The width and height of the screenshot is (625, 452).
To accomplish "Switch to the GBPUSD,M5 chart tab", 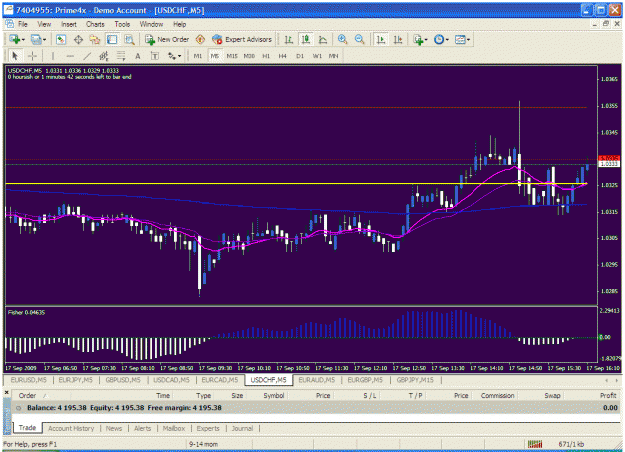I will coord(123,380).
